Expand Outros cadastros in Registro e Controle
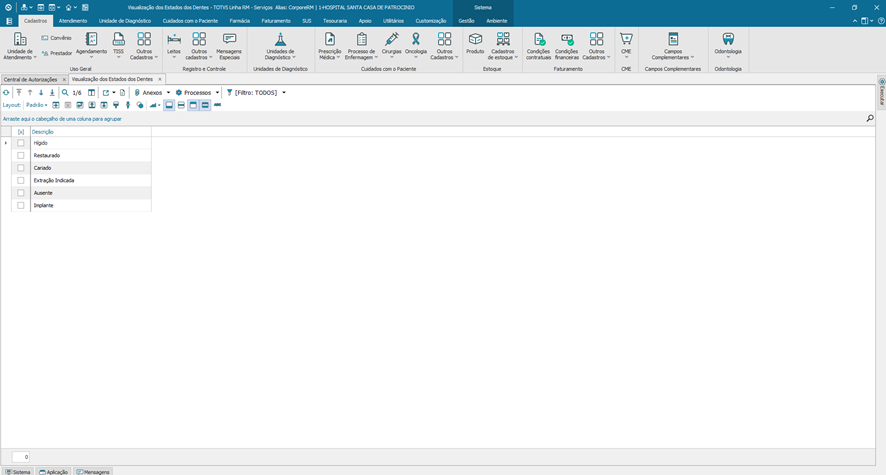 coord(199,45)
